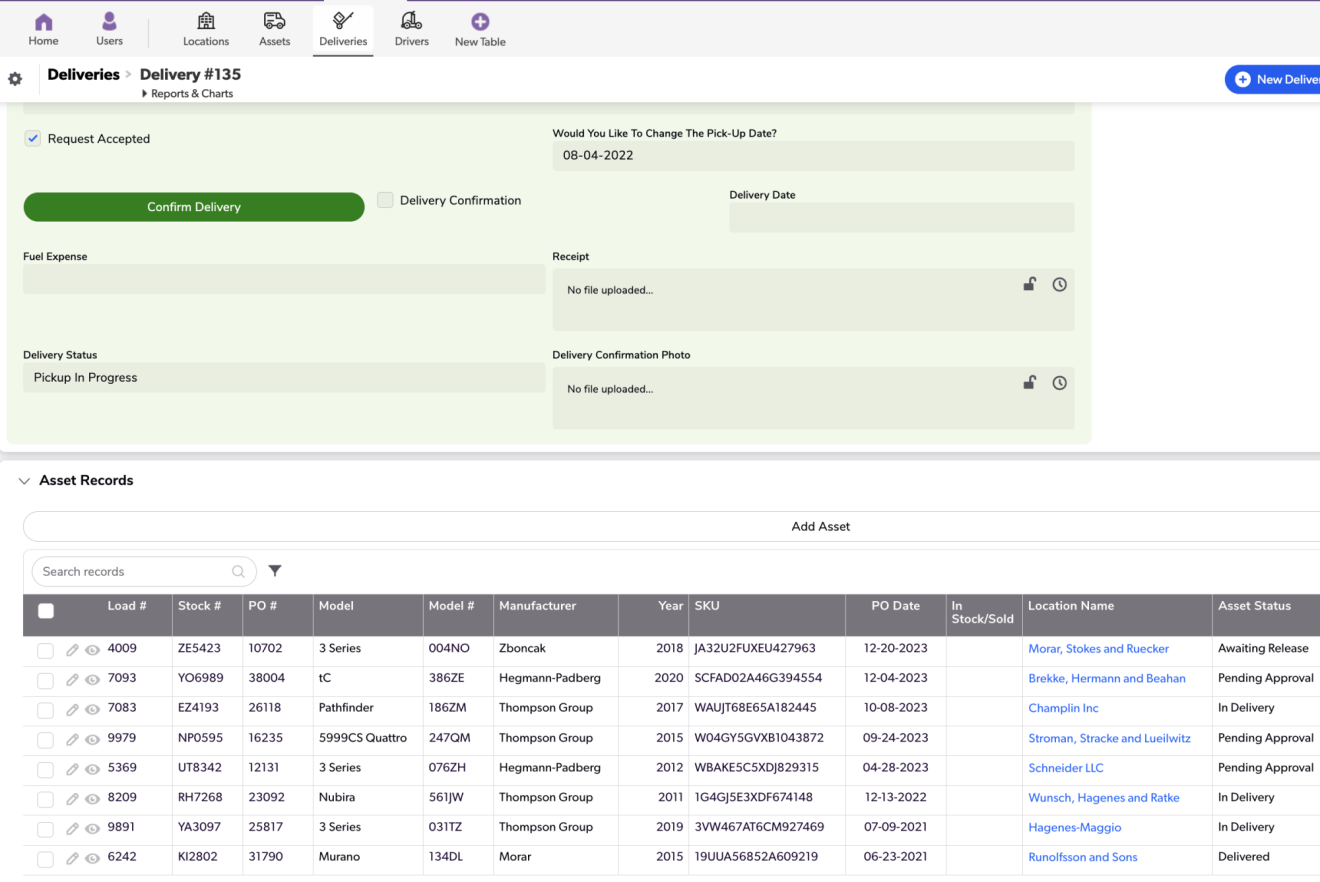The height and width of the screenshot is (882, 1320).
Task: Open Receipt field version history clock
Action: pyautogui.click(x=1059, y=285)
